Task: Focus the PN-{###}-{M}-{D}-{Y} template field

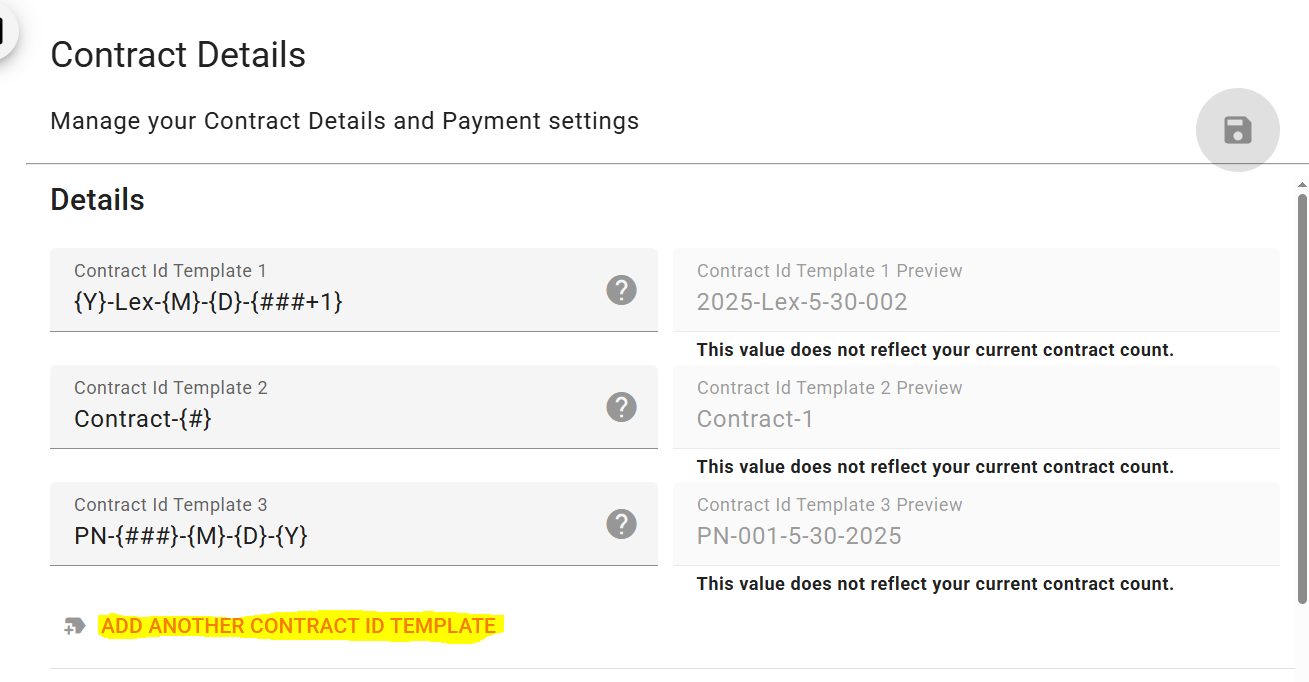Action: (x=300, y=535)
